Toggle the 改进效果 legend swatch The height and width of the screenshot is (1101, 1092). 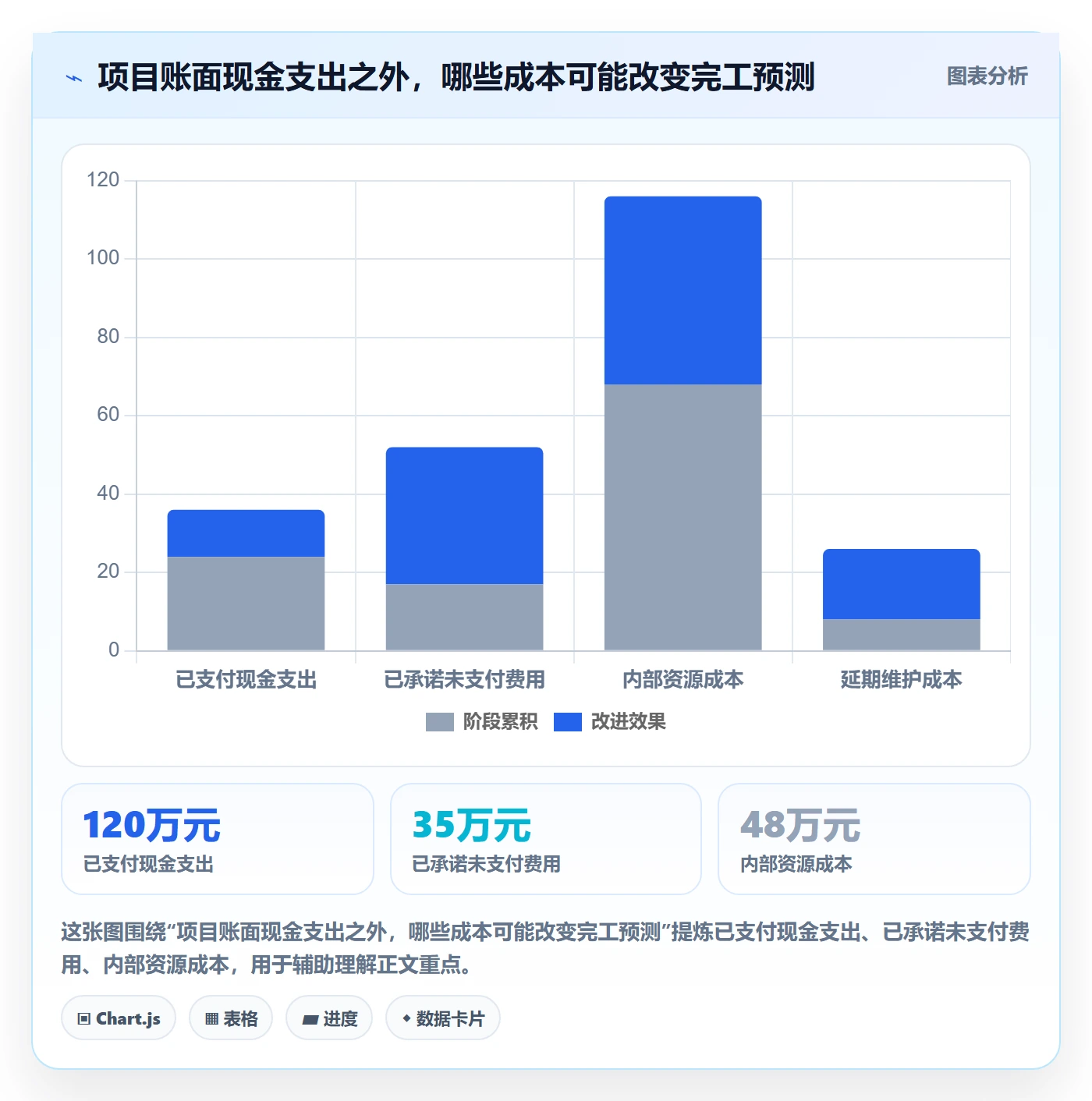pos(568,722)
